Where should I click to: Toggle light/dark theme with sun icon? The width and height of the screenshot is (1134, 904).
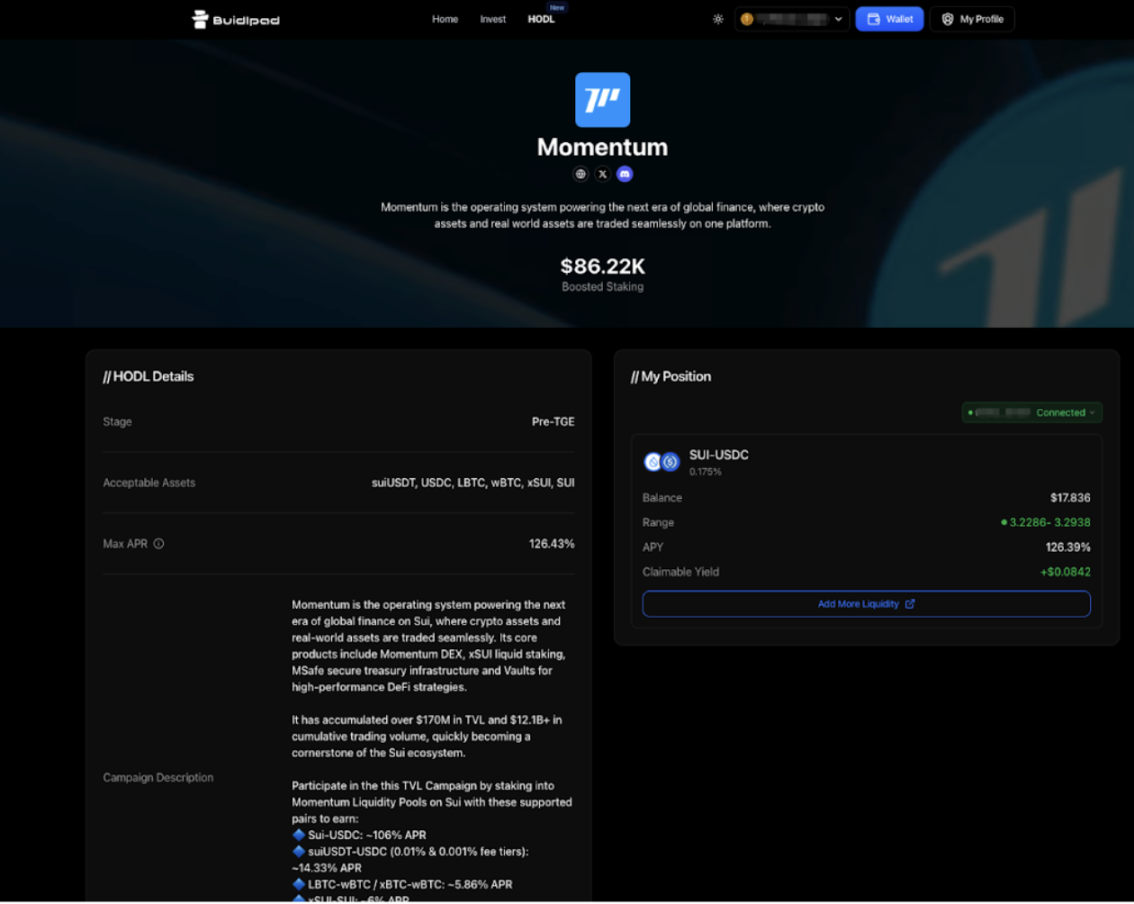718,19
